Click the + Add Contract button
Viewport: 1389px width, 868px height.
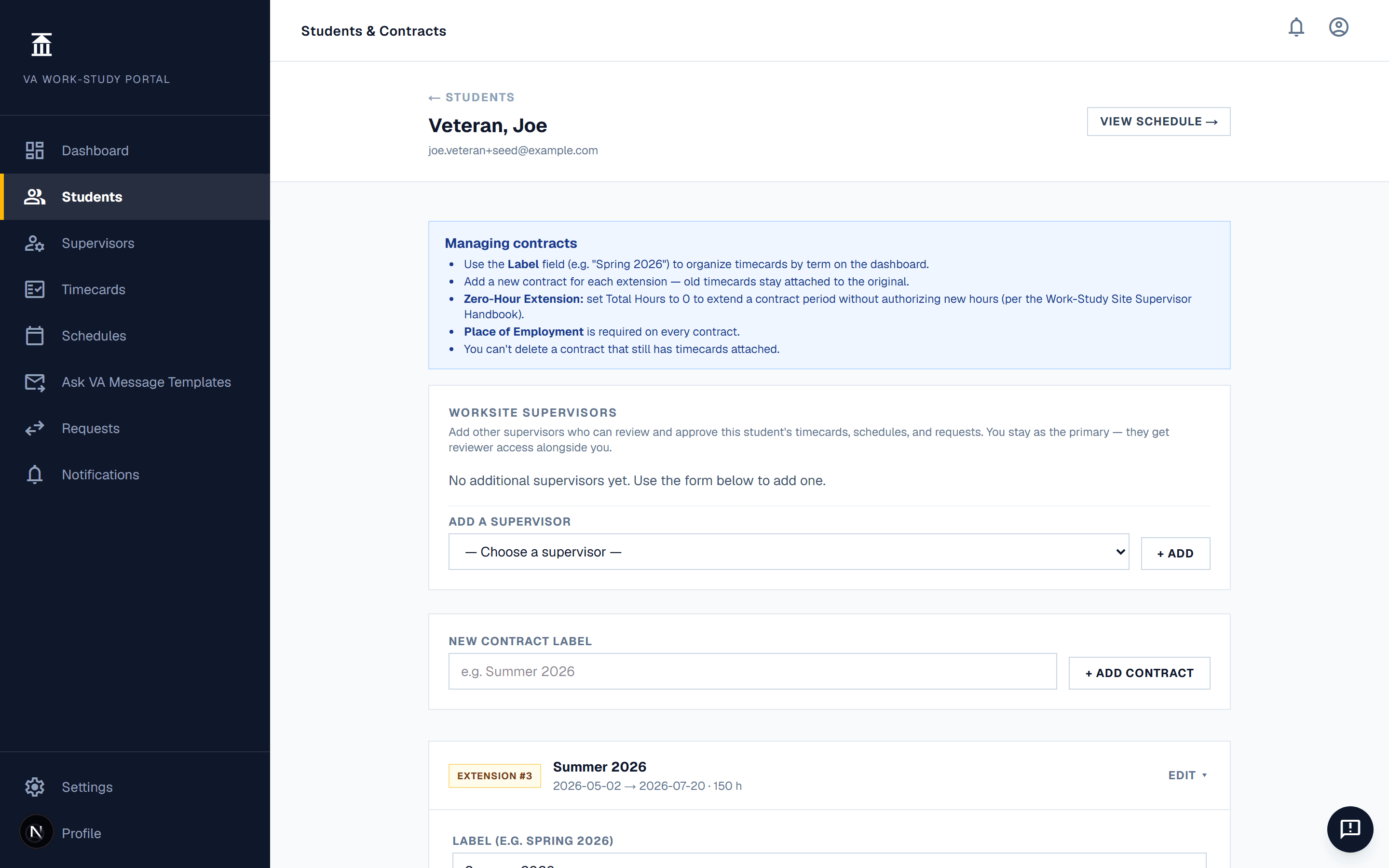pyautogui.click(x=1139, y=673)
